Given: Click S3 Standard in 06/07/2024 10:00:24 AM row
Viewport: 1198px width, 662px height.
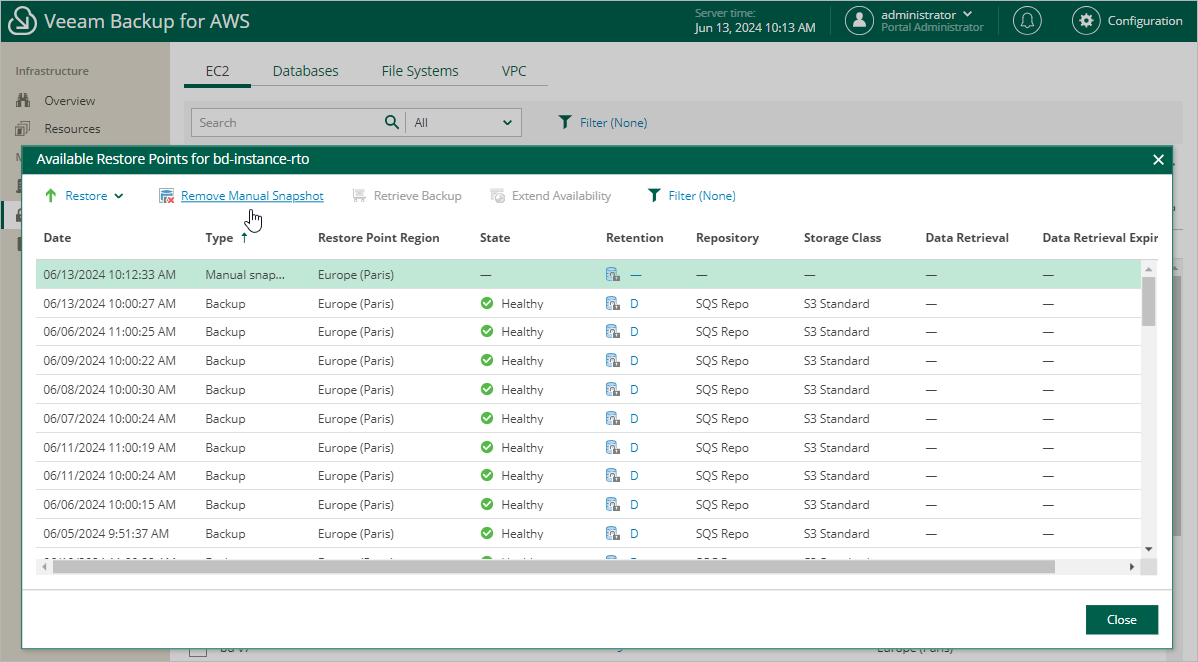Looking at the screenshot, I should 837,418.
